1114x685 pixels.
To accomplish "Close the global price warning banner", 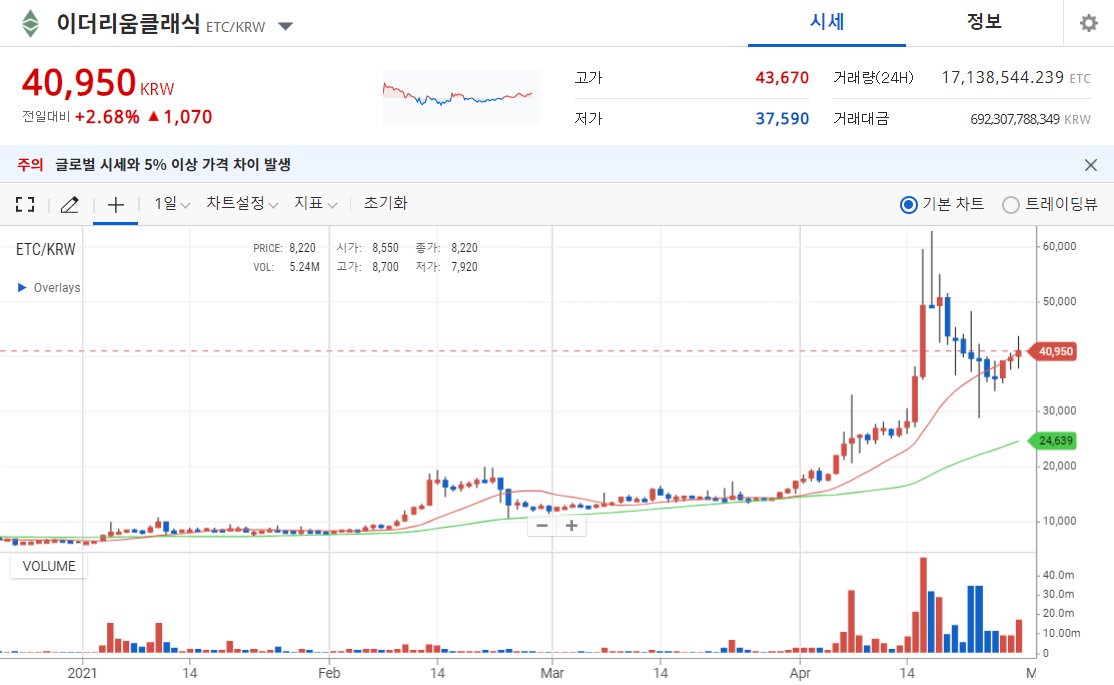I will click(1091, 165).
